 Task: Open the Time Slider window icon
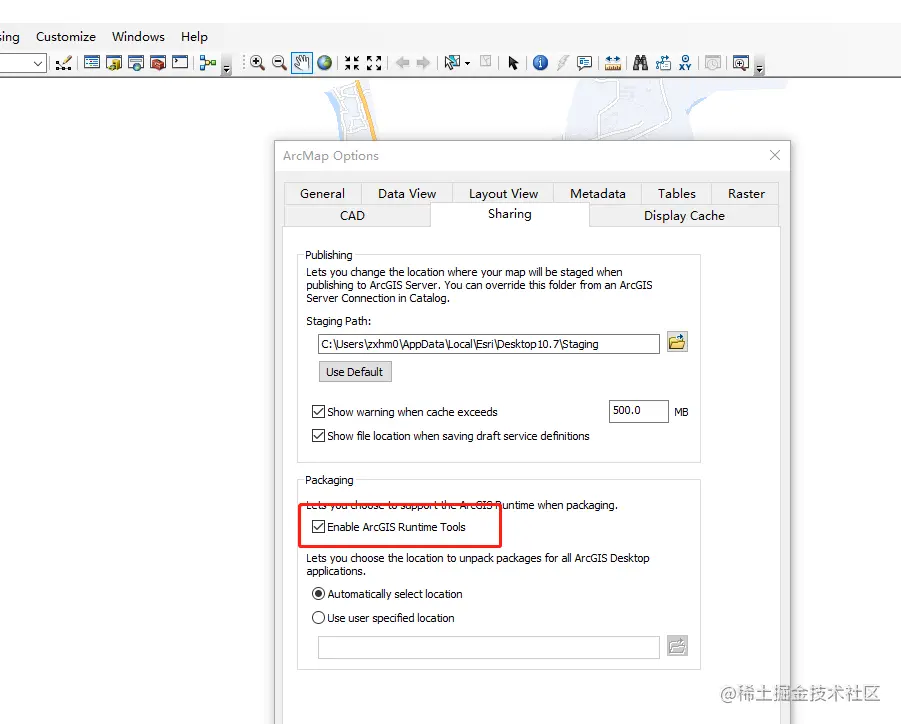[713, 63]
